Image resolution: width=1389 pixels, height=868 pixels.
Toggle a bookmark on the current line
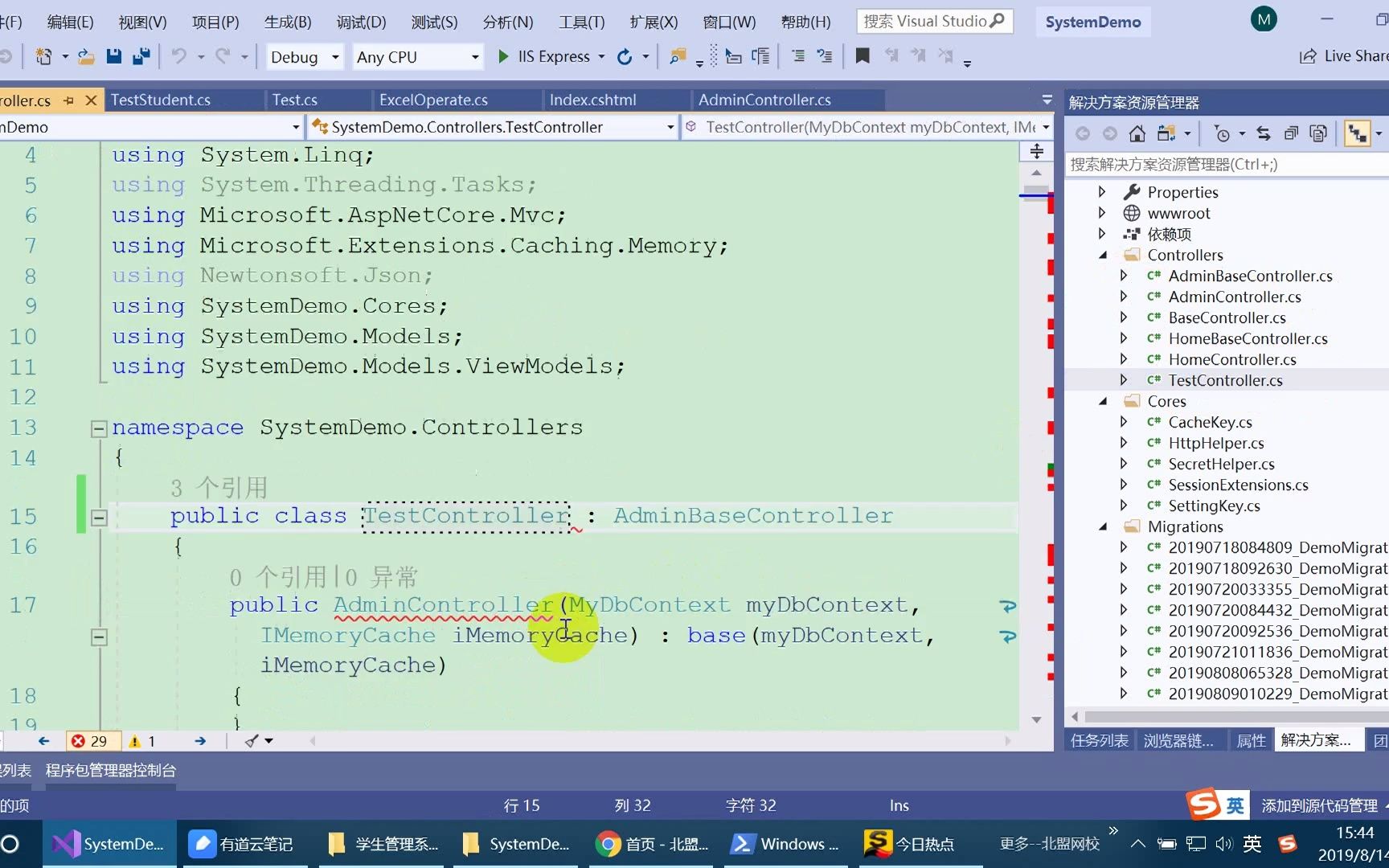pos(862,56)
